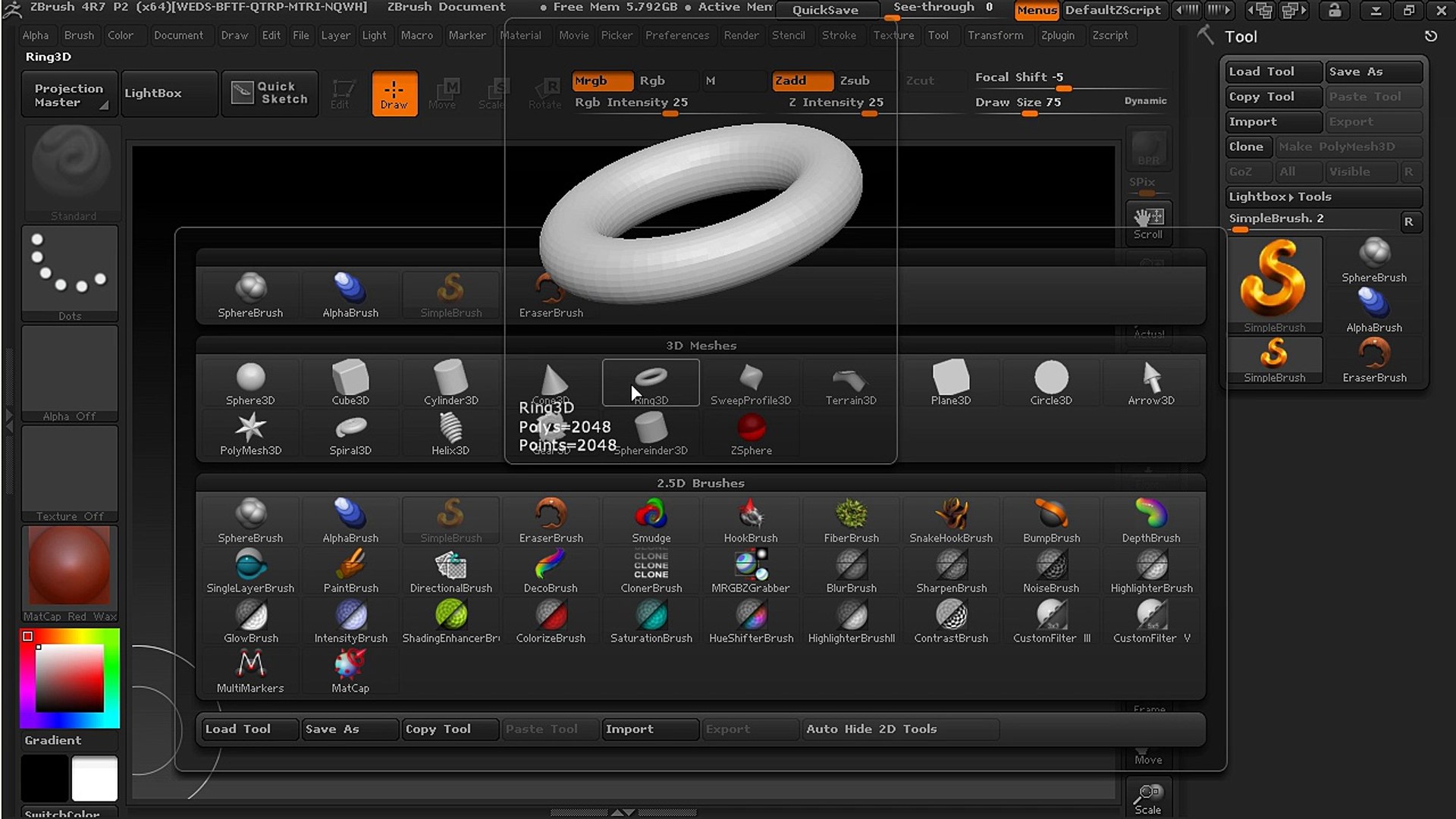Select the Spiral3D mesh
The image size is (1456, 819).
(x=350, y=434)
